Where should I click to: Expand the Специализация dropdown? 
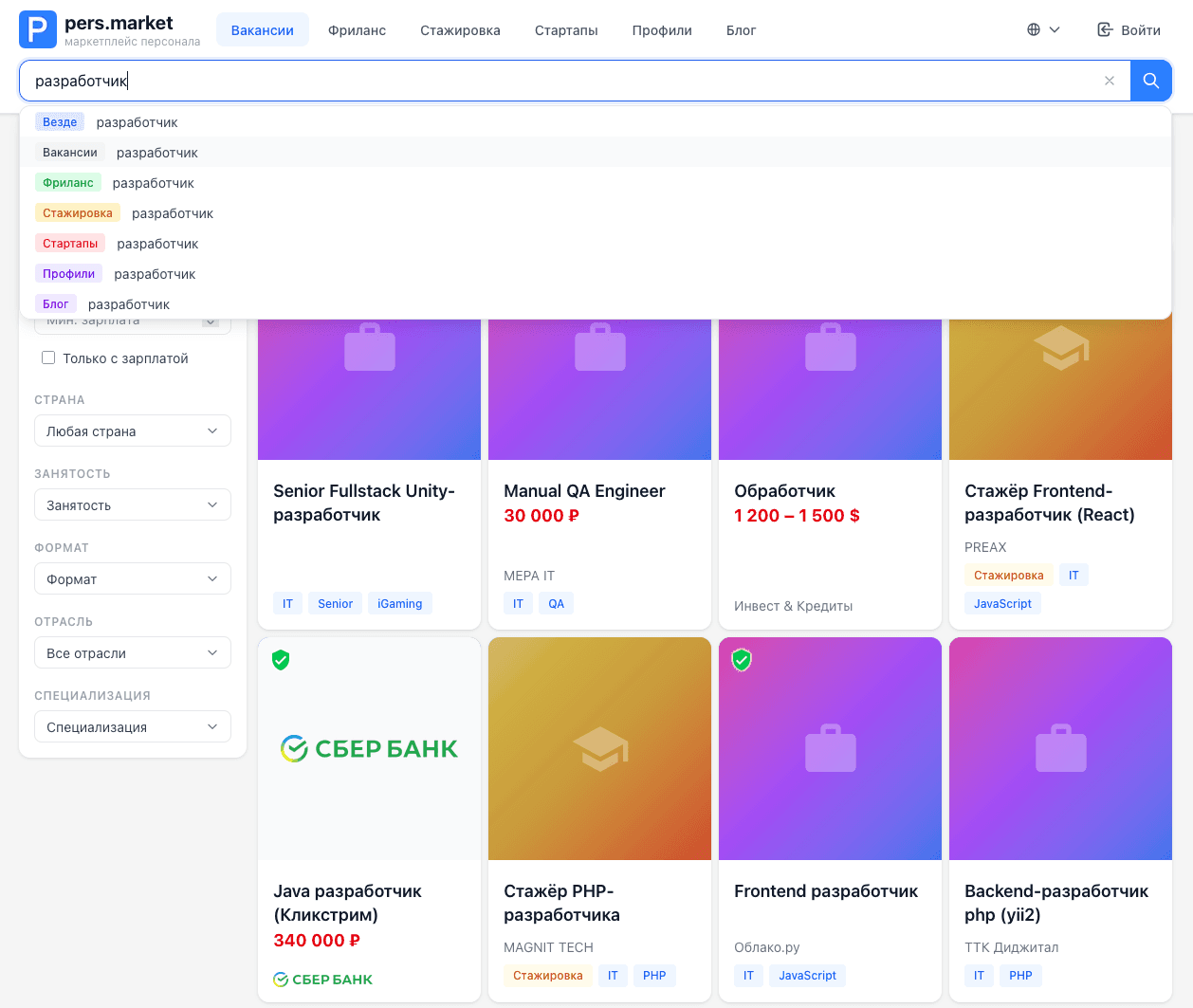[x=133, y=726]
